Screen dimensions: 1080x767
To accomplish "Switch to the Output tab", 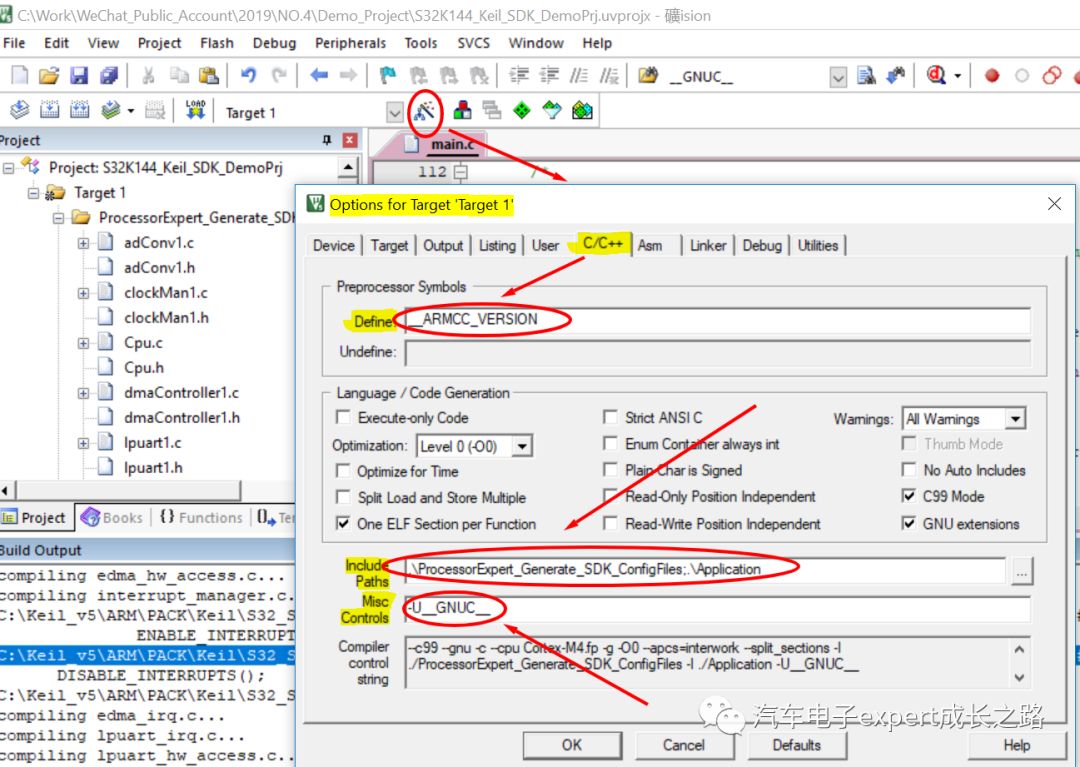I will (443, 245).
